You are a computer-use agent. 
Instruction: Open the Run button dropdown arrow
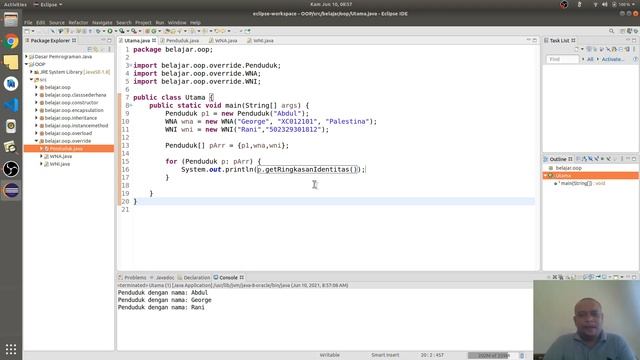pos(116,31)
